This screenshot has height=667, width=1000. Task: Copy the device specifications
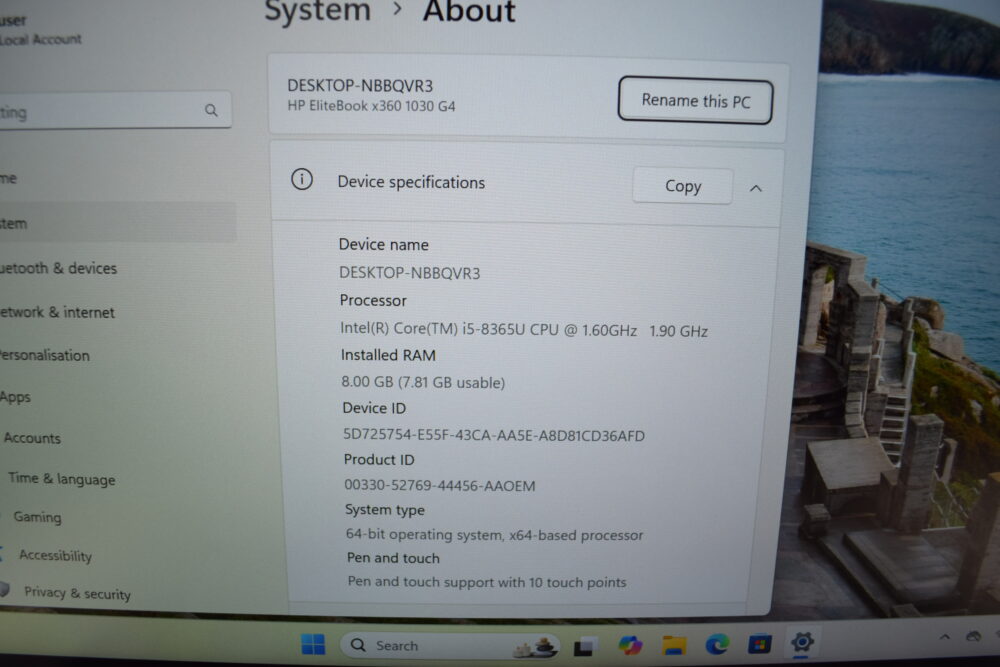682,186
